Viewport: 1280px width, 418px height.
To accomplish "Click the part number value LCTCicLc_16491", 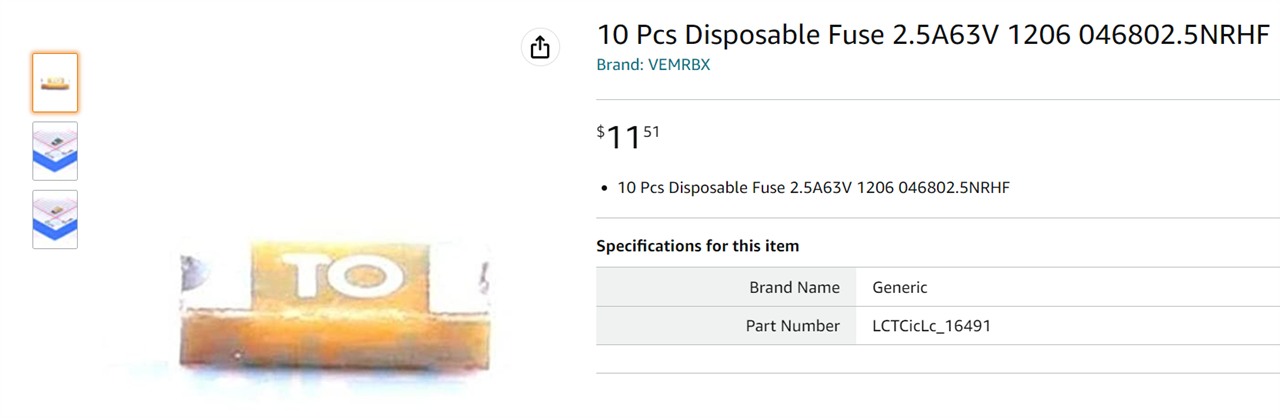I will tap(931, 326).
